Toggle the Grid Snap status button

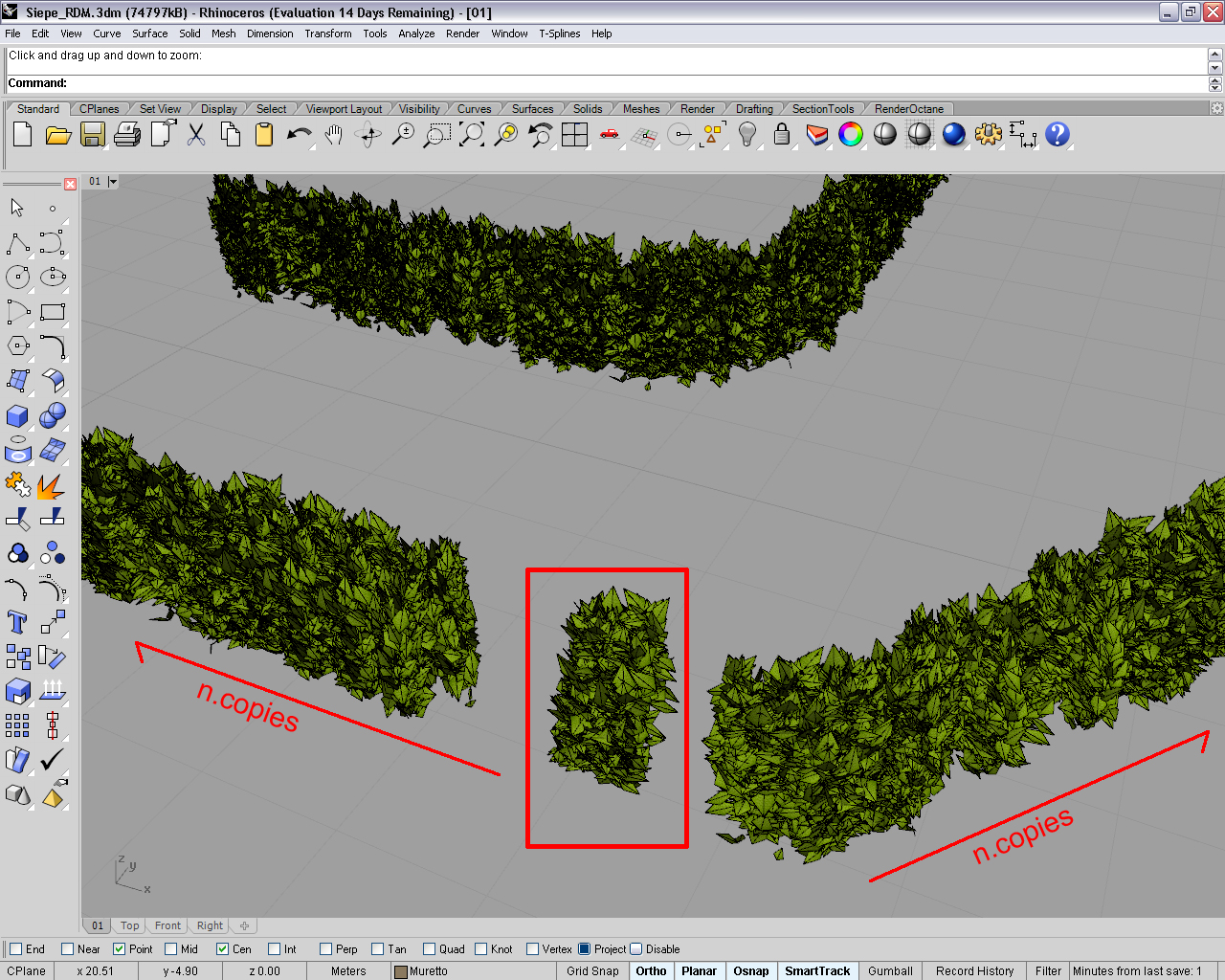click(592, 970)
